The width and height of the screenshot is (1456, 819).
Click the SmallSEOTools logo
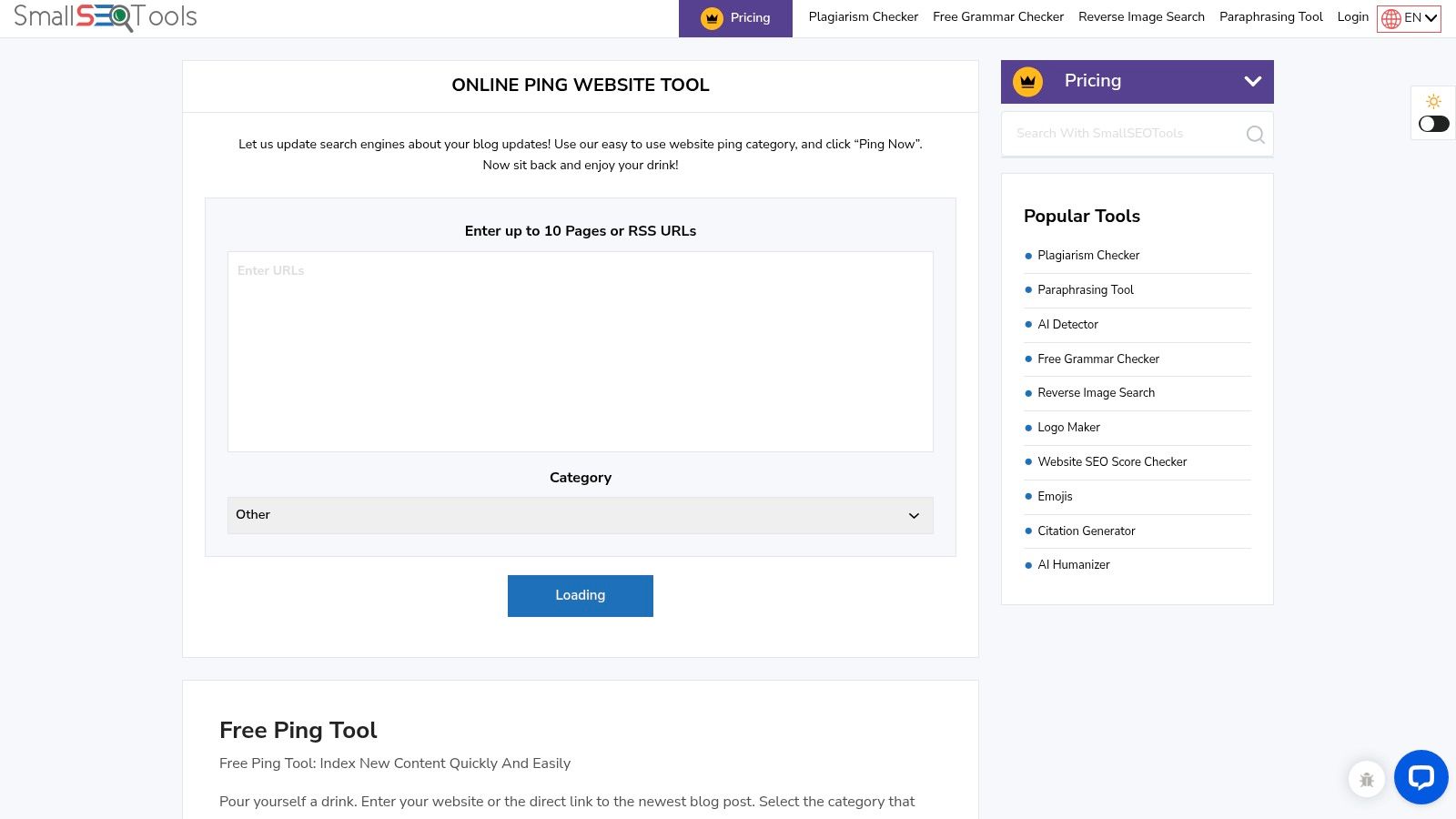click(103, 16)
